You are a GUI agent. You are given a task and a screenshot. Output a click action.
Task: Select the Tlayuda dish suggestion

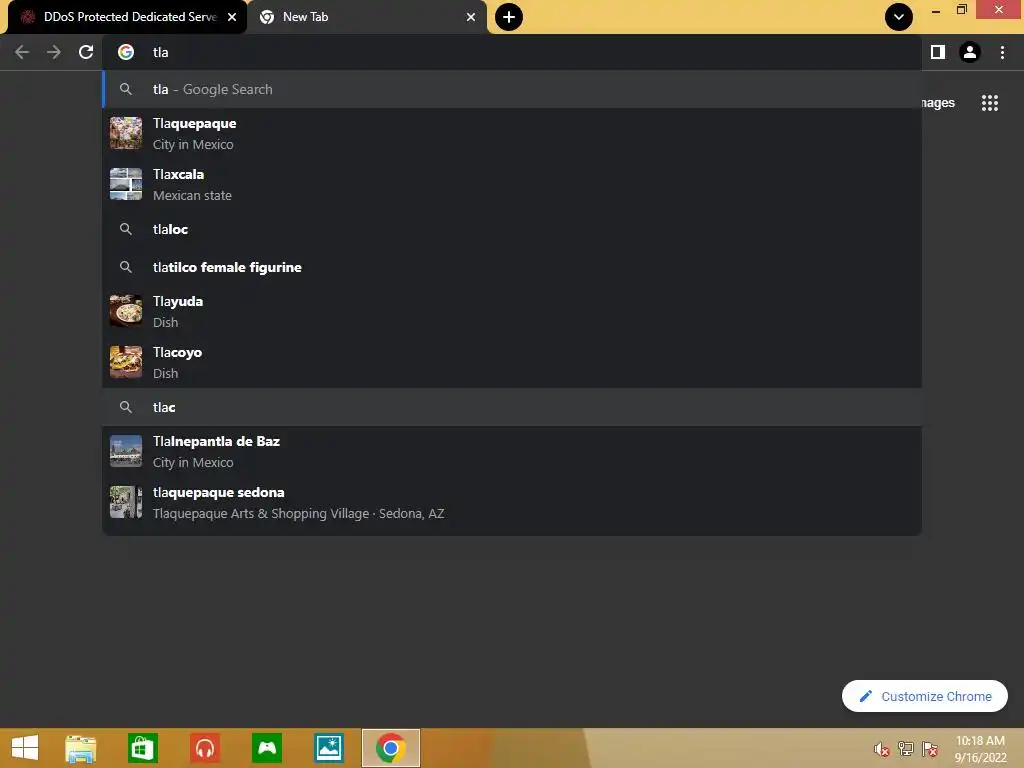[x=512, y=312]
